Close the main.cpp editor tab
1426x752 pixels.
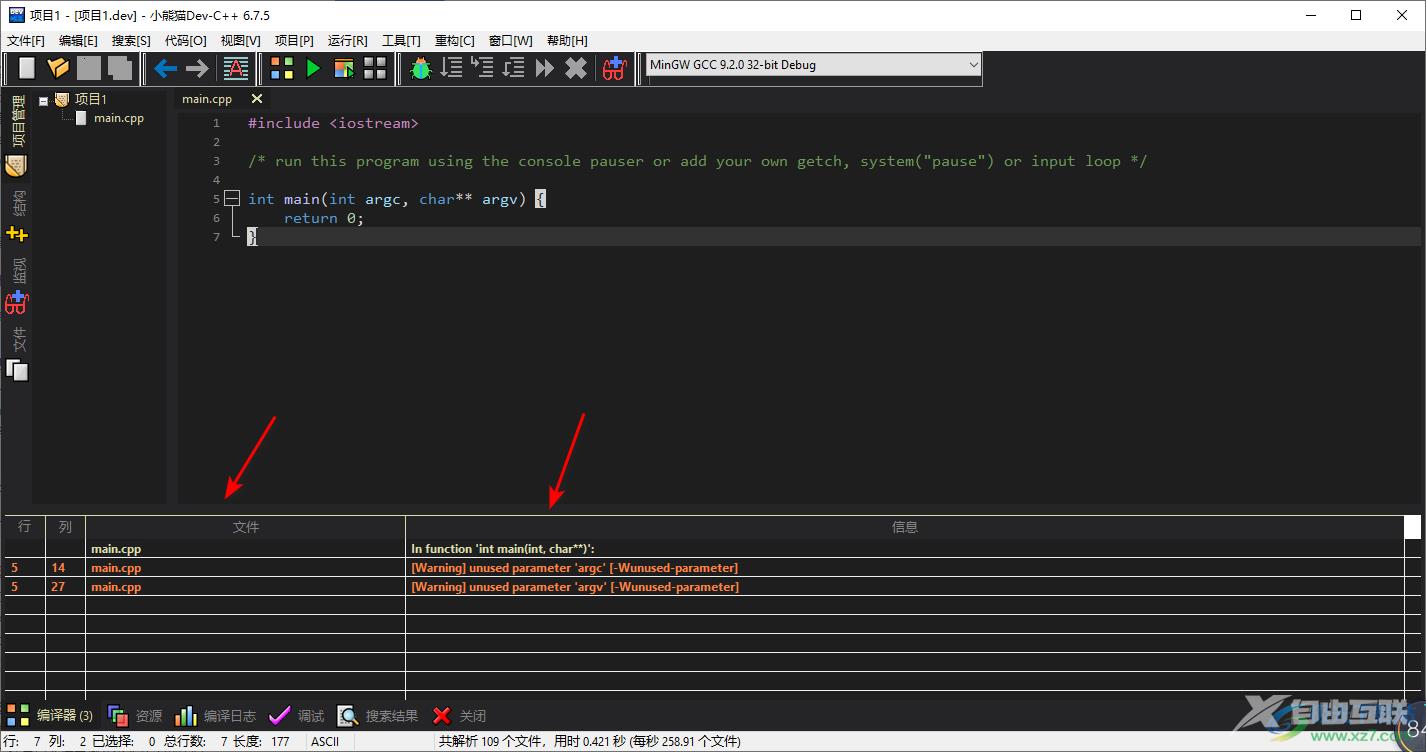pos(257,99)
